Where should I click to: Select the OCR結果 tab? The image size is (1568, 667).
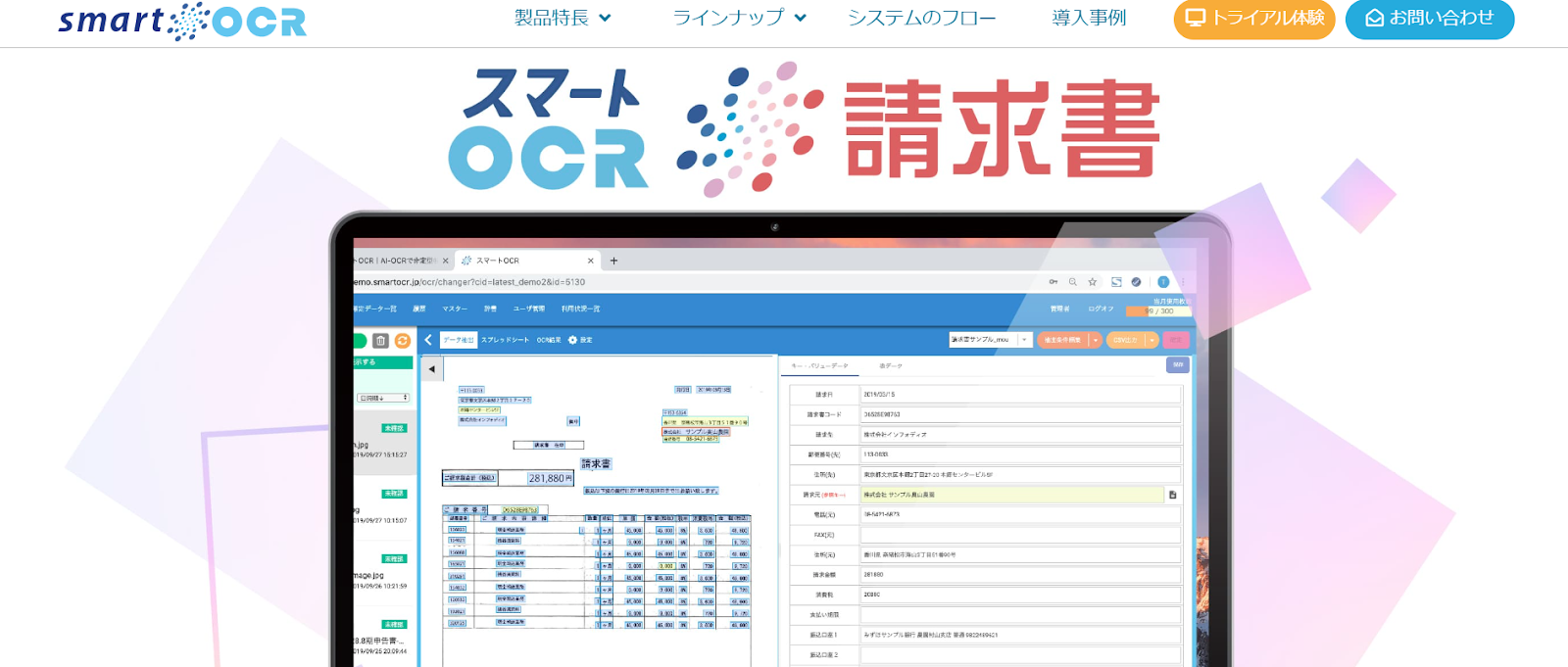[x=549, y=340]
